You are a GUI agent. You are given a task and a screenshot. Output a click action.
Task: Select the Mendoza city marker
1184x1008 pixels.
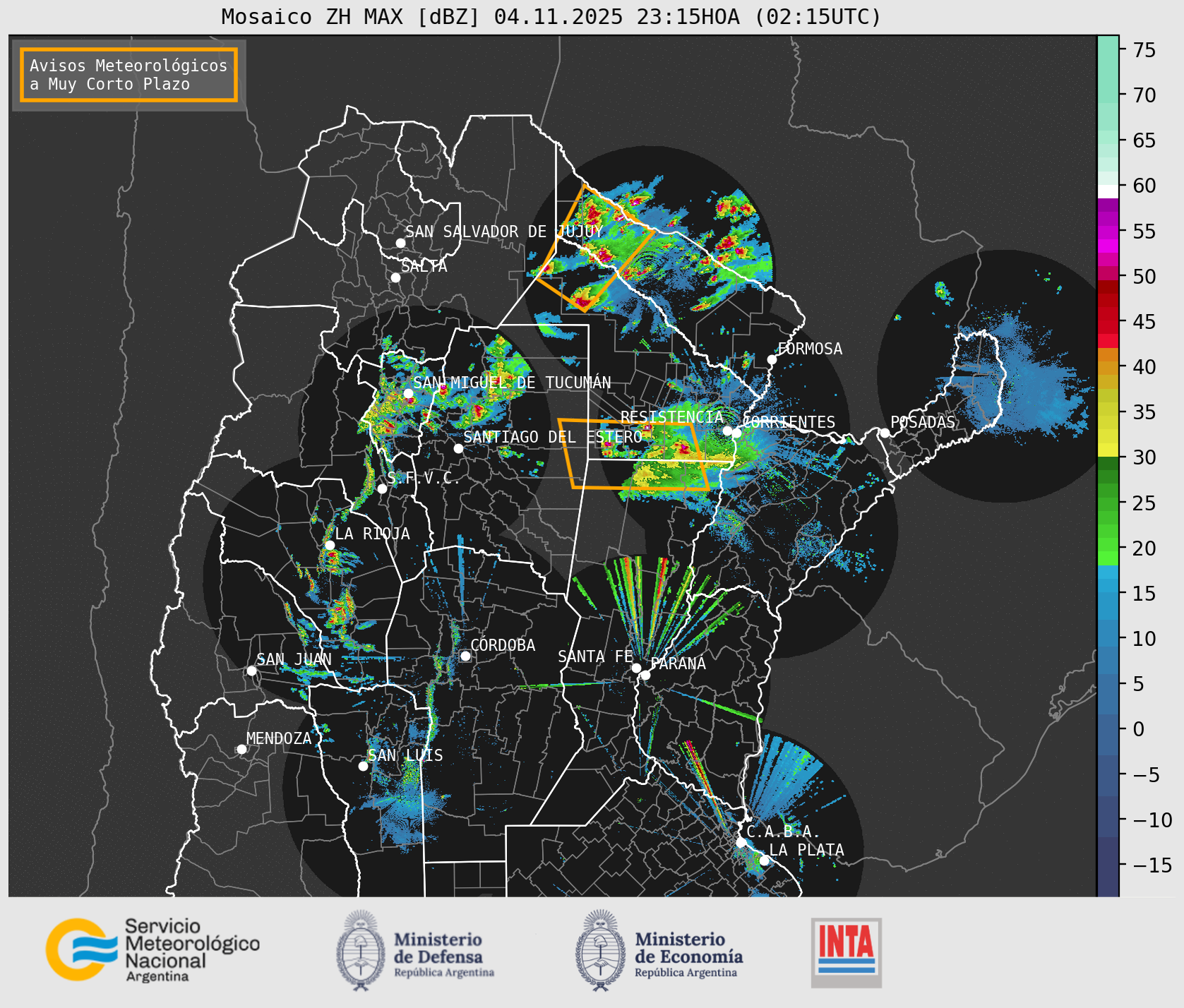241,749
